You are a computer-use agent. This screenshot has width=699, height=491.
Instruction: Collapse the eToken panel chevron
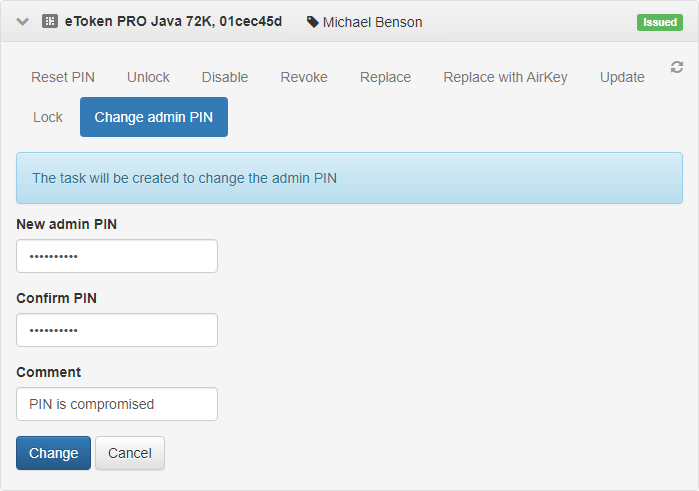tap(23, 22)
